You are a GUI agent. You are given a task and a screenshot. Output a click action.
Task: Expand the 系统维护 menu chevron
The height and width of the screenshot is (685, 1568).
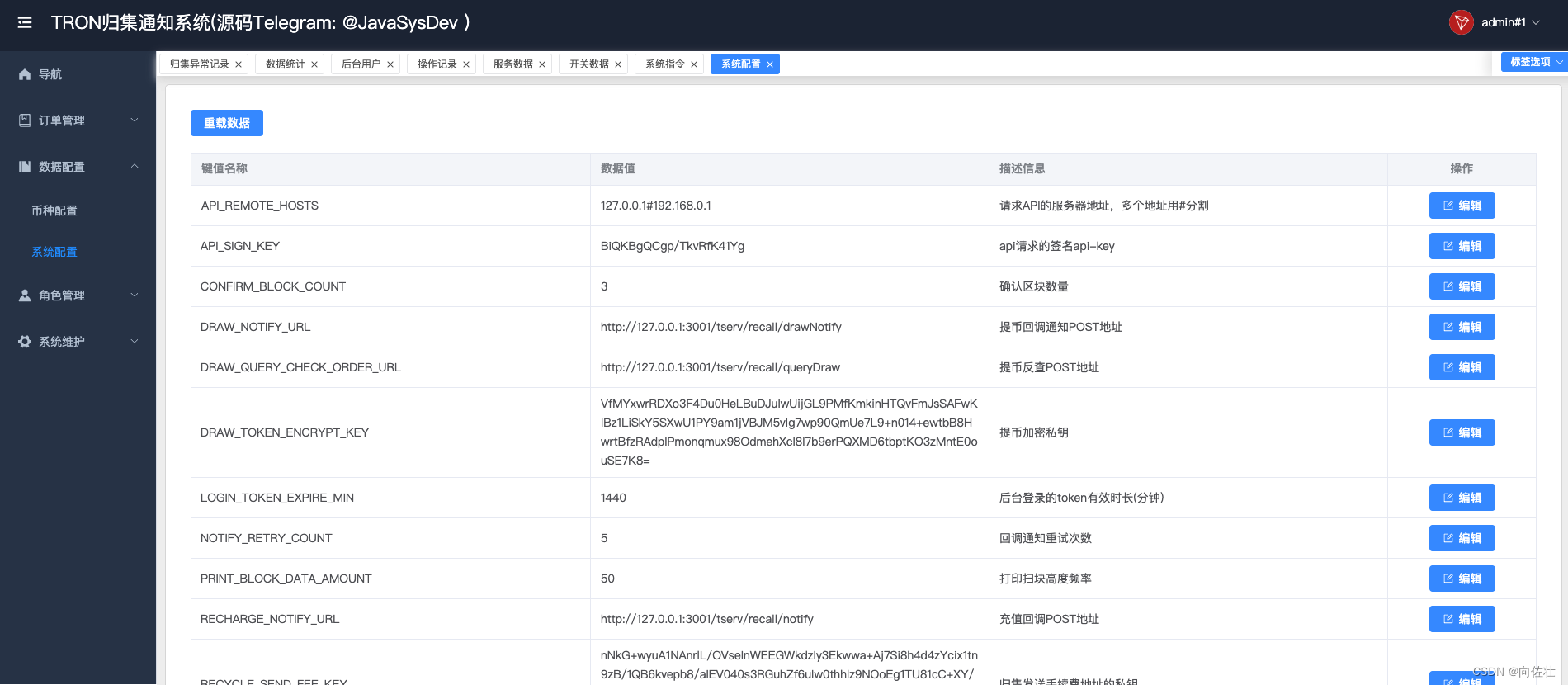pos(135,342)
